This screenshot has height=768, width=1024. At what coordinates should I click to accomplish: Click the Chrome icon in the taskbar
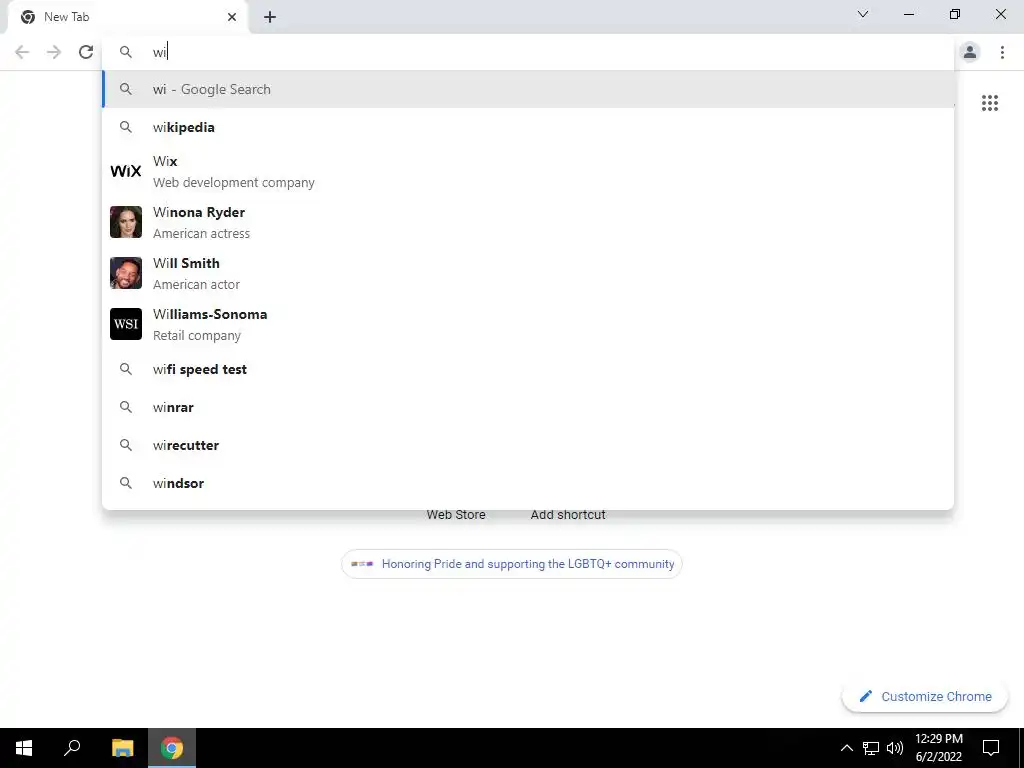pos(172,748)
